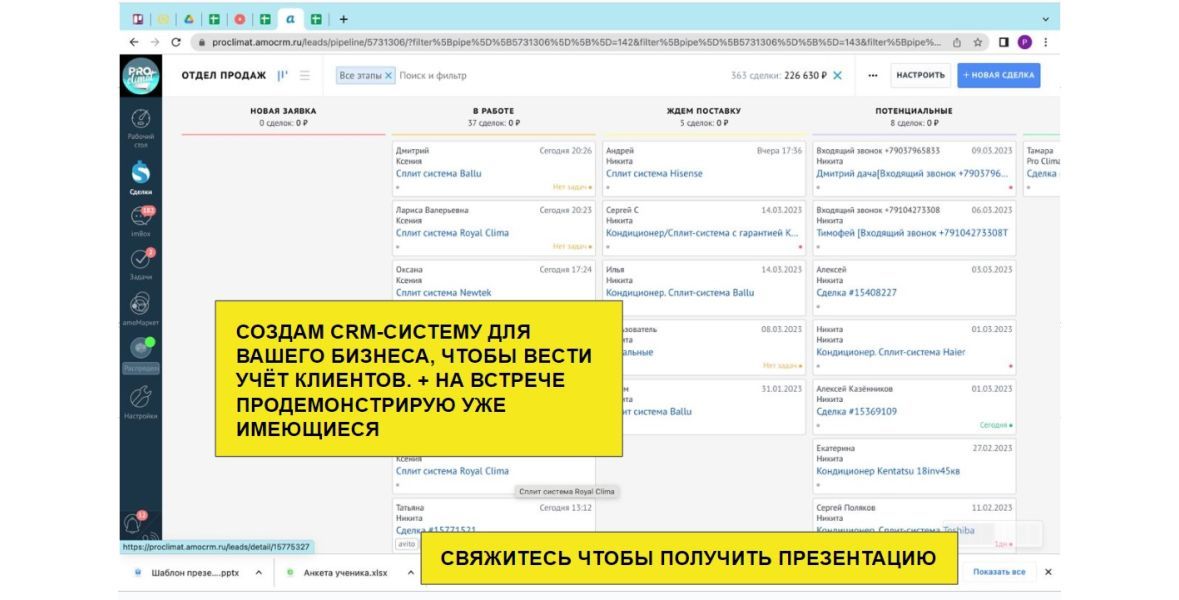Open the Chrome three-dot menu
Screen dimensions: 1179x600
[x=1045, y=42]
